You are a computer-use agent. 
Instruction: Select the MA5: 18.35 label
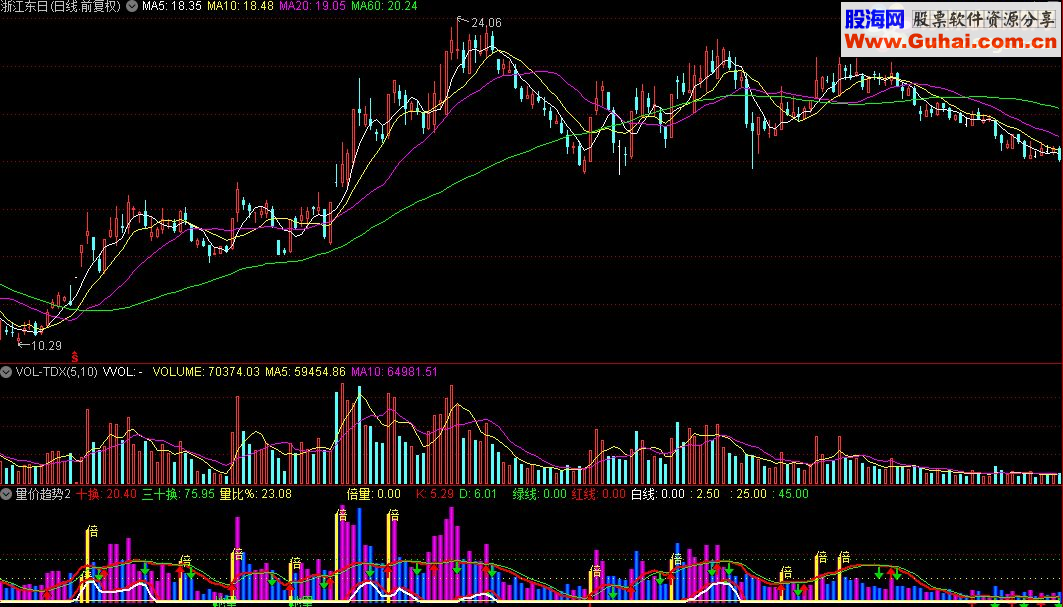coord(172,6)
